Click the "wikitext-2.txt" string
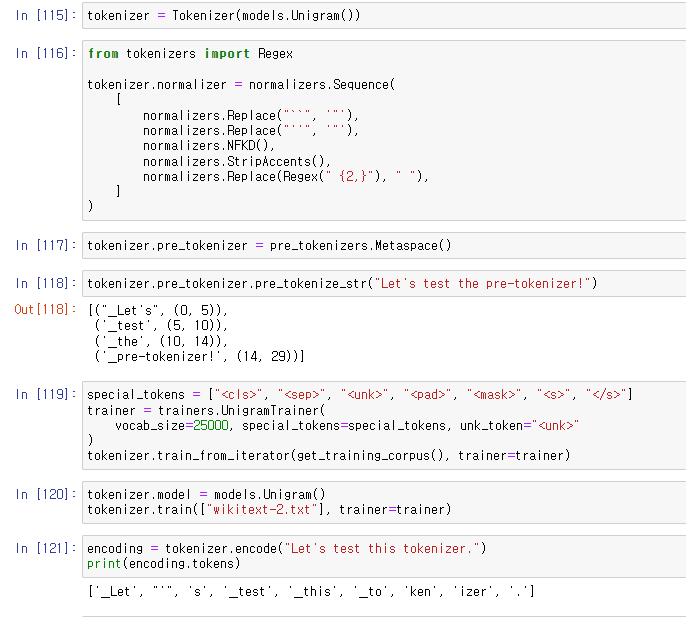The image size is (686, 617). pos(262,510)
